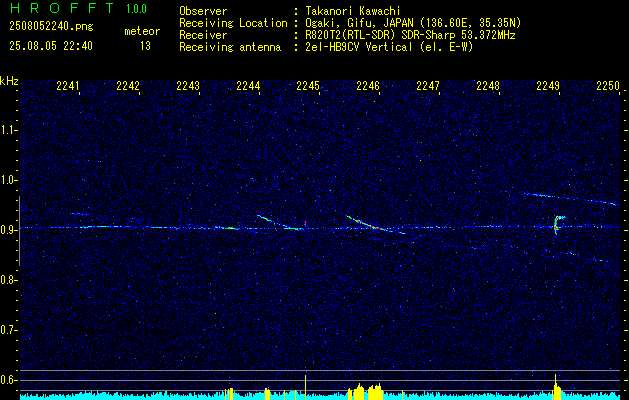Click the 2246 time axis marker

(x=368, y=86)
